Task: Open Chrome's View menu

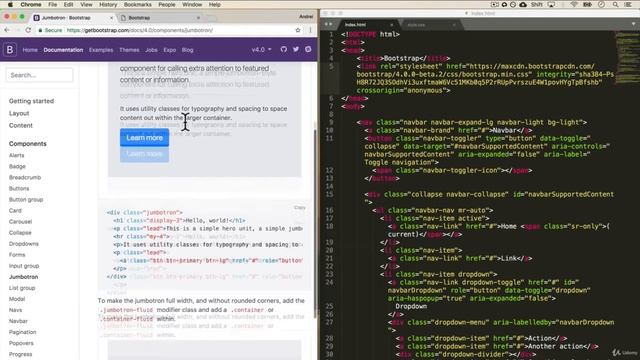Action: pos(86,4)
